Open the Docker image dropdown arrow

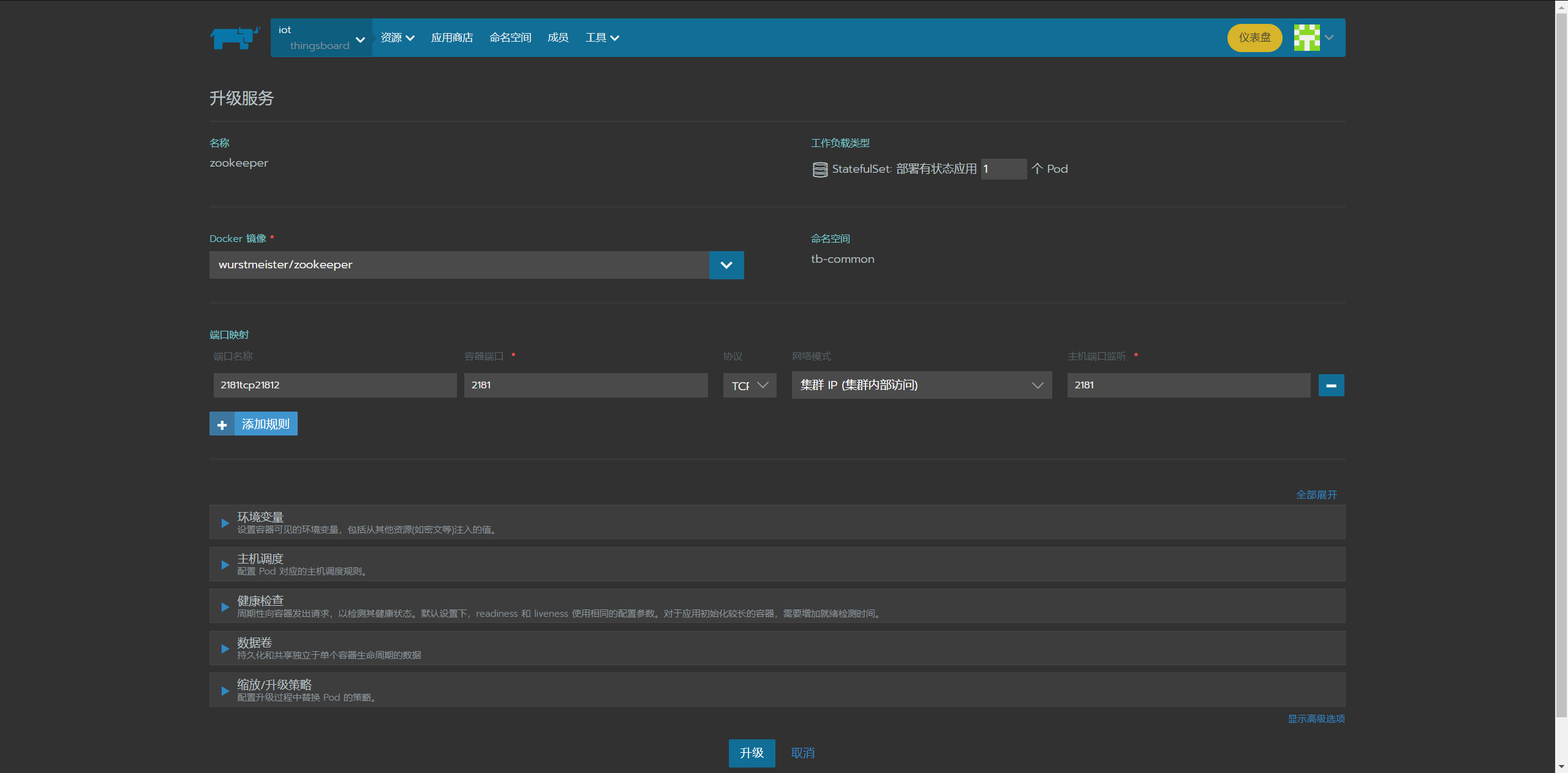click(x=726, y=265)
